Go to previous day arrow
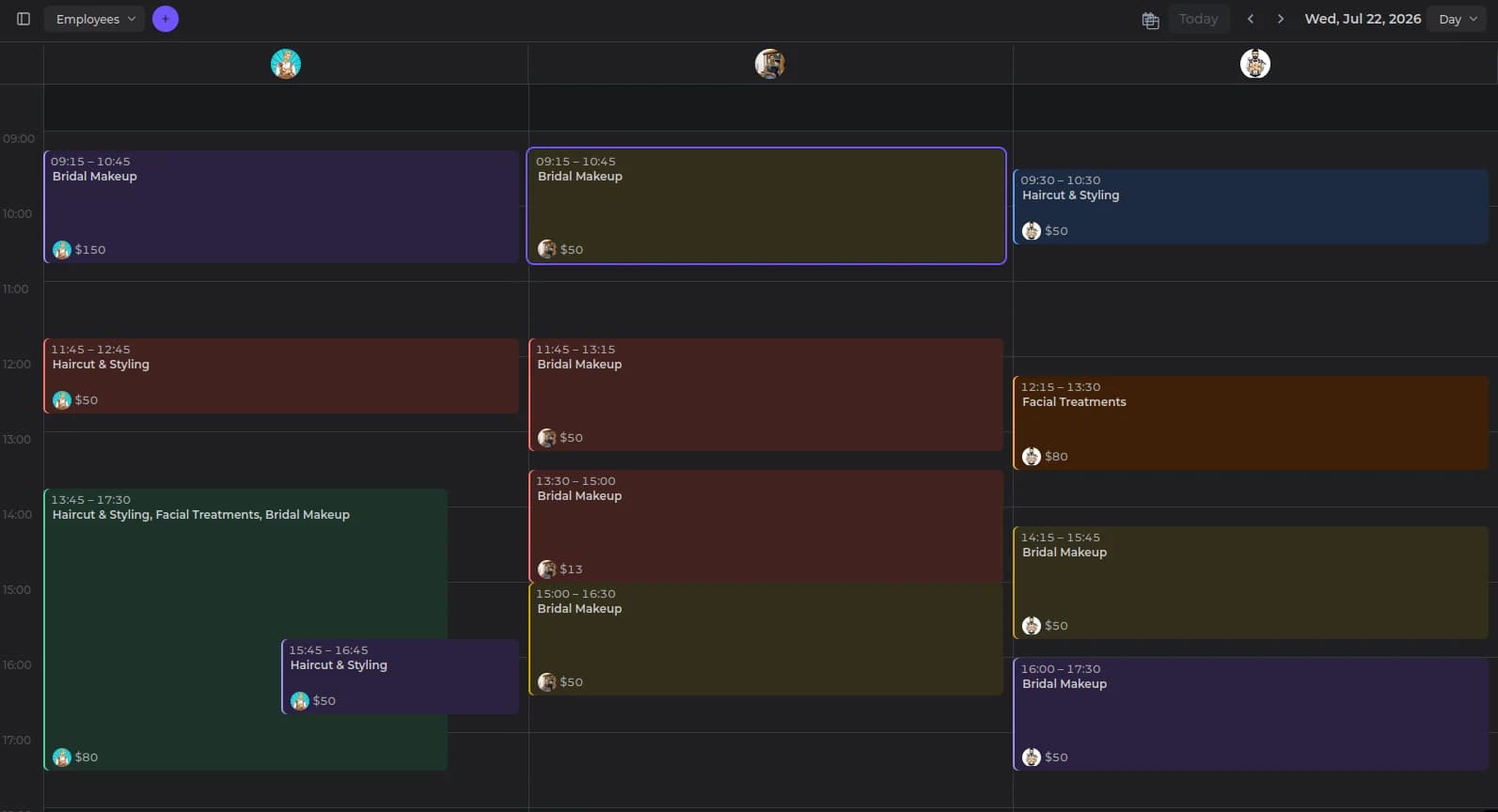 pos(1251,19)
